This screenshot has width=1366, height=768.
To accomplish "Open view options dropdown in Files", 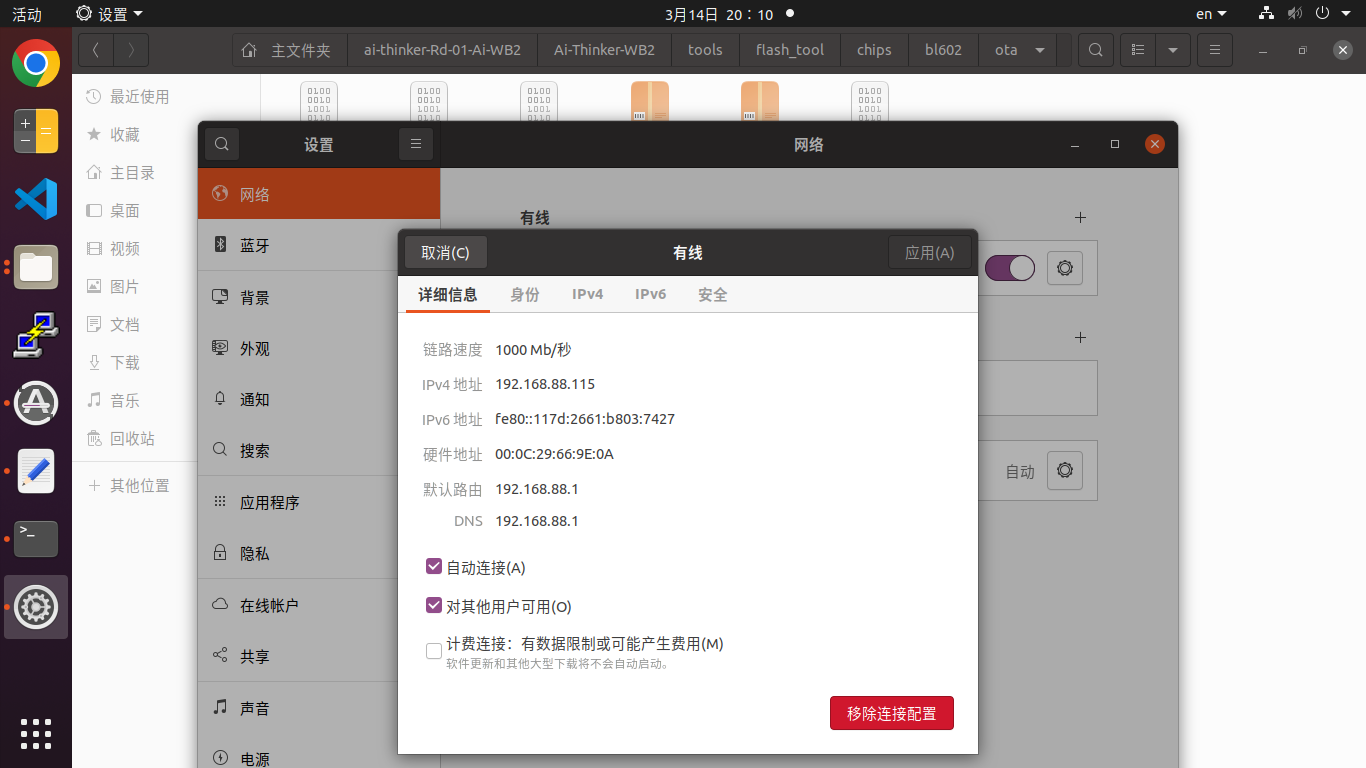I will click(x=1173, y=50).
